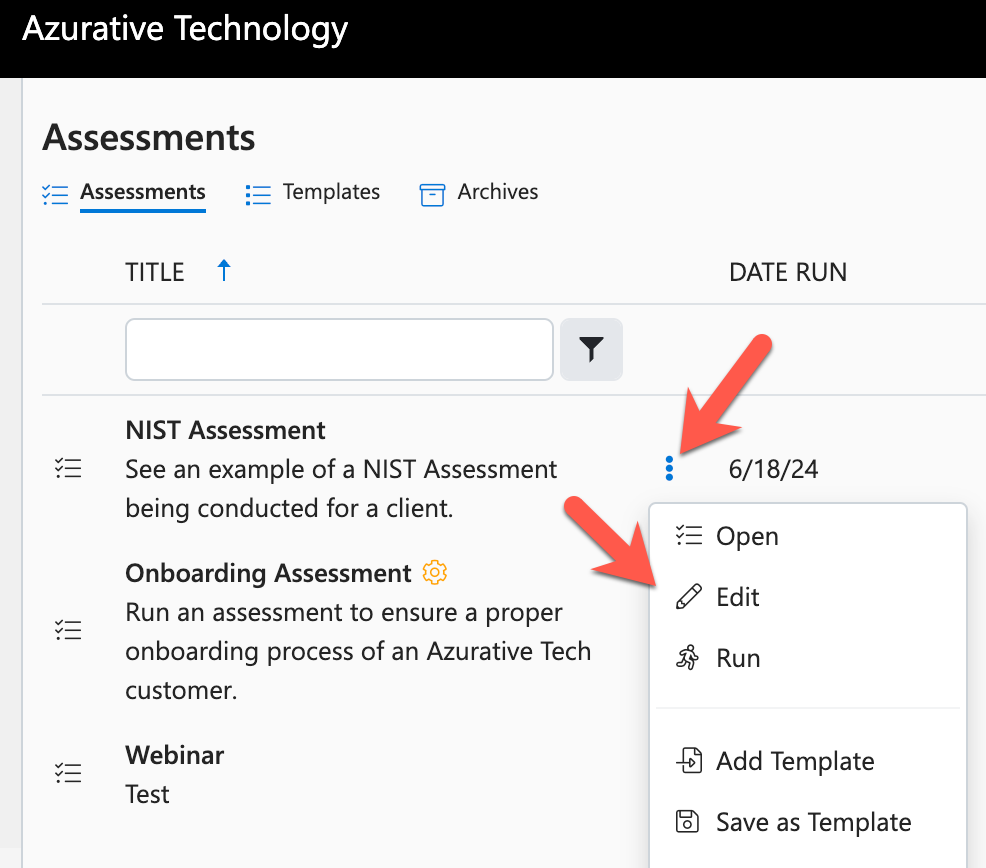Click the 'Test' description under Webinar

click(147, 794)
